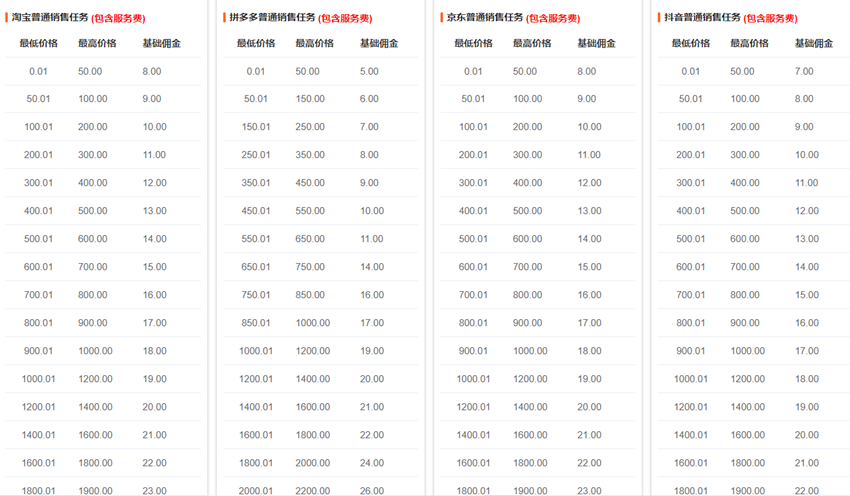850x496 pixels.
Task: Select 100.01 in the 抖音 table
Action: click(x=691, y=127)
